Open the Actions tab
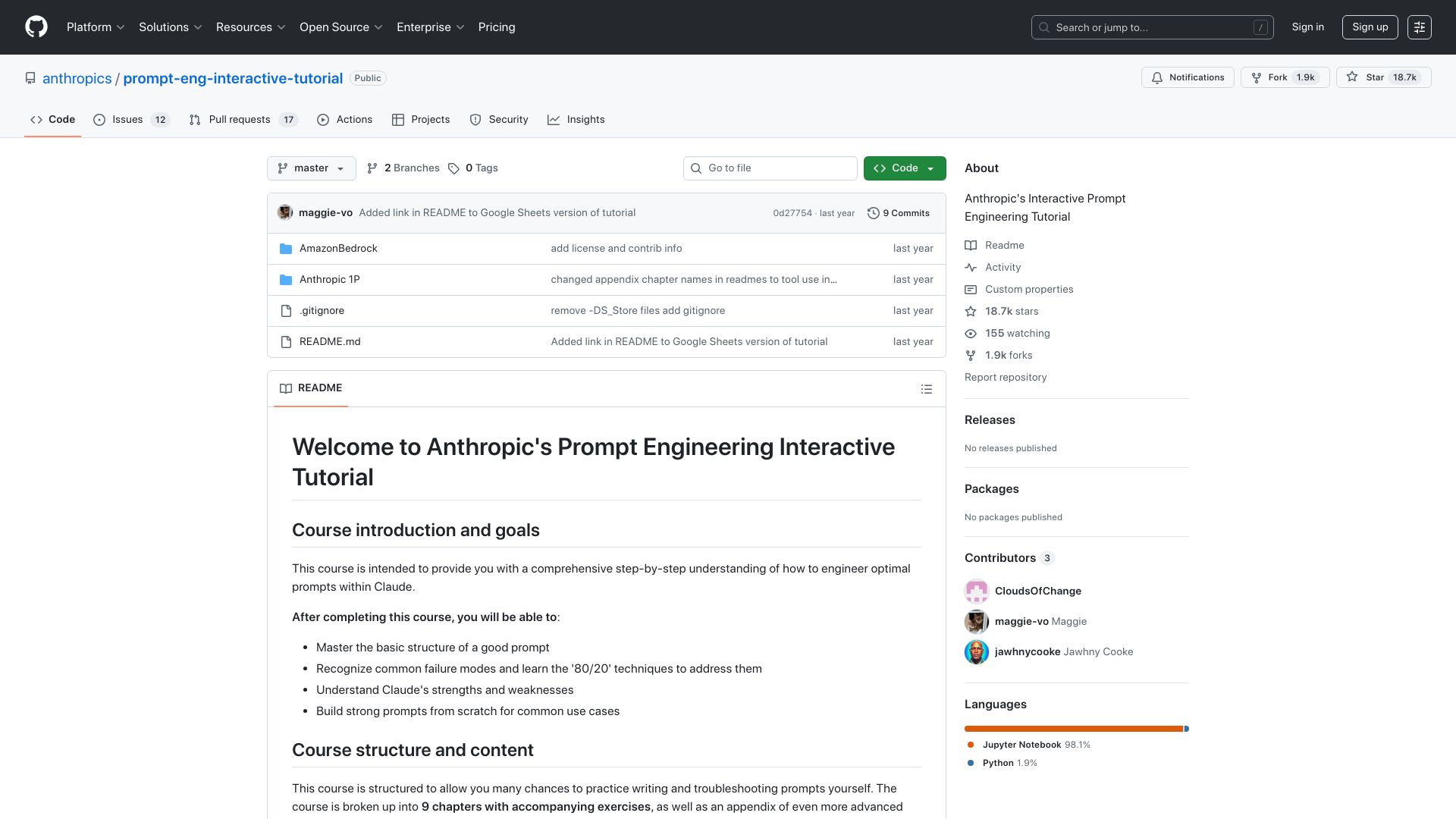Screen dimensions: 1456x819 tap(345, 120)
